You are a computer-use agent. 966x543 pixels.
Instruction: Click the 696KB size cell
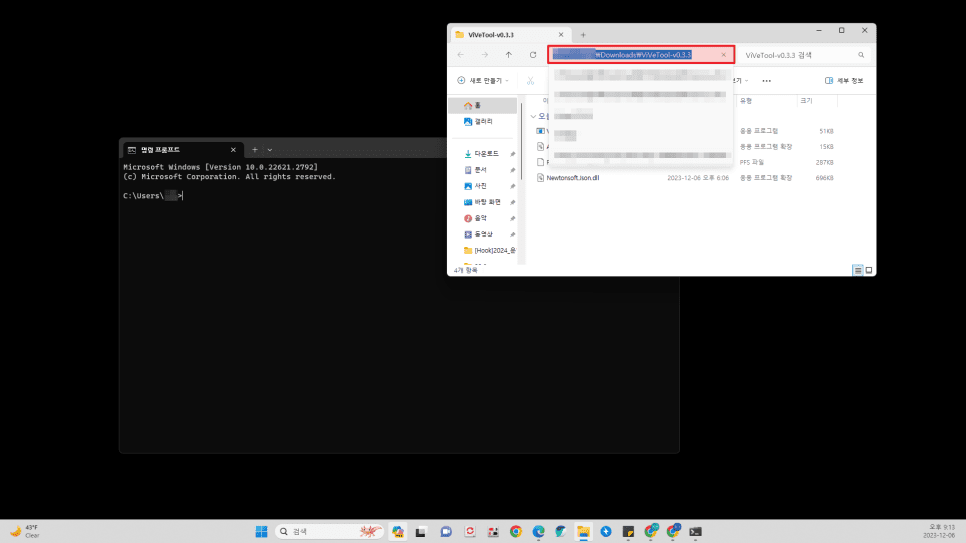pyautogui.click(x=824, y=178)
